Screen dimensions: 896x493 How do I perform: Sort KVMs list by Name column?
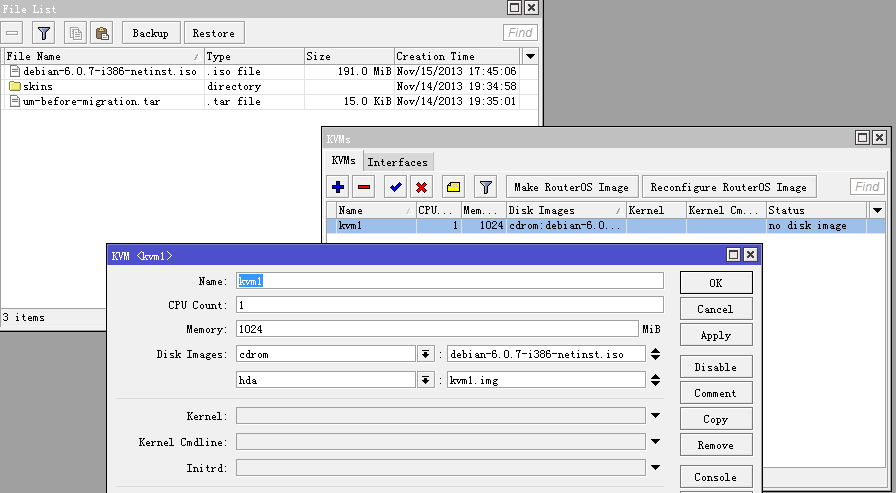point(376,210)
